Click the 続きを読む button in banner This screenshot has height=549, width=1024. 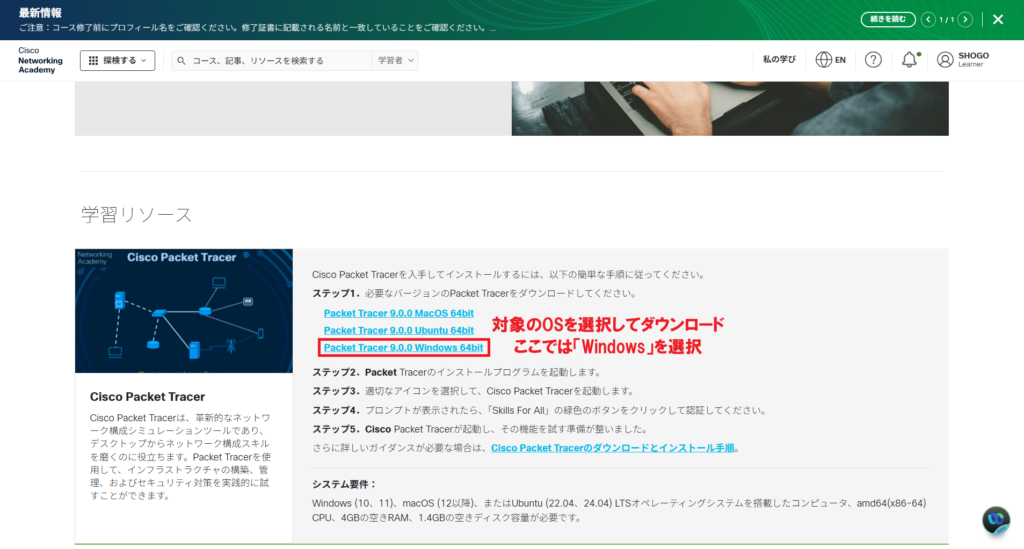[x=888, y=19]
